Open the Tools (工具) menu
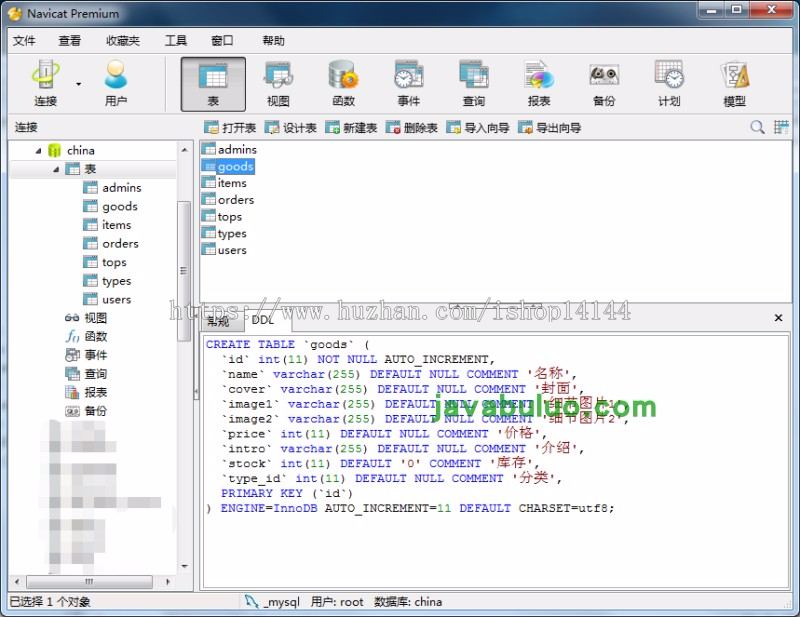Viewport: 800px width, 617px height. pyautogui.click(x=176, y=41)
